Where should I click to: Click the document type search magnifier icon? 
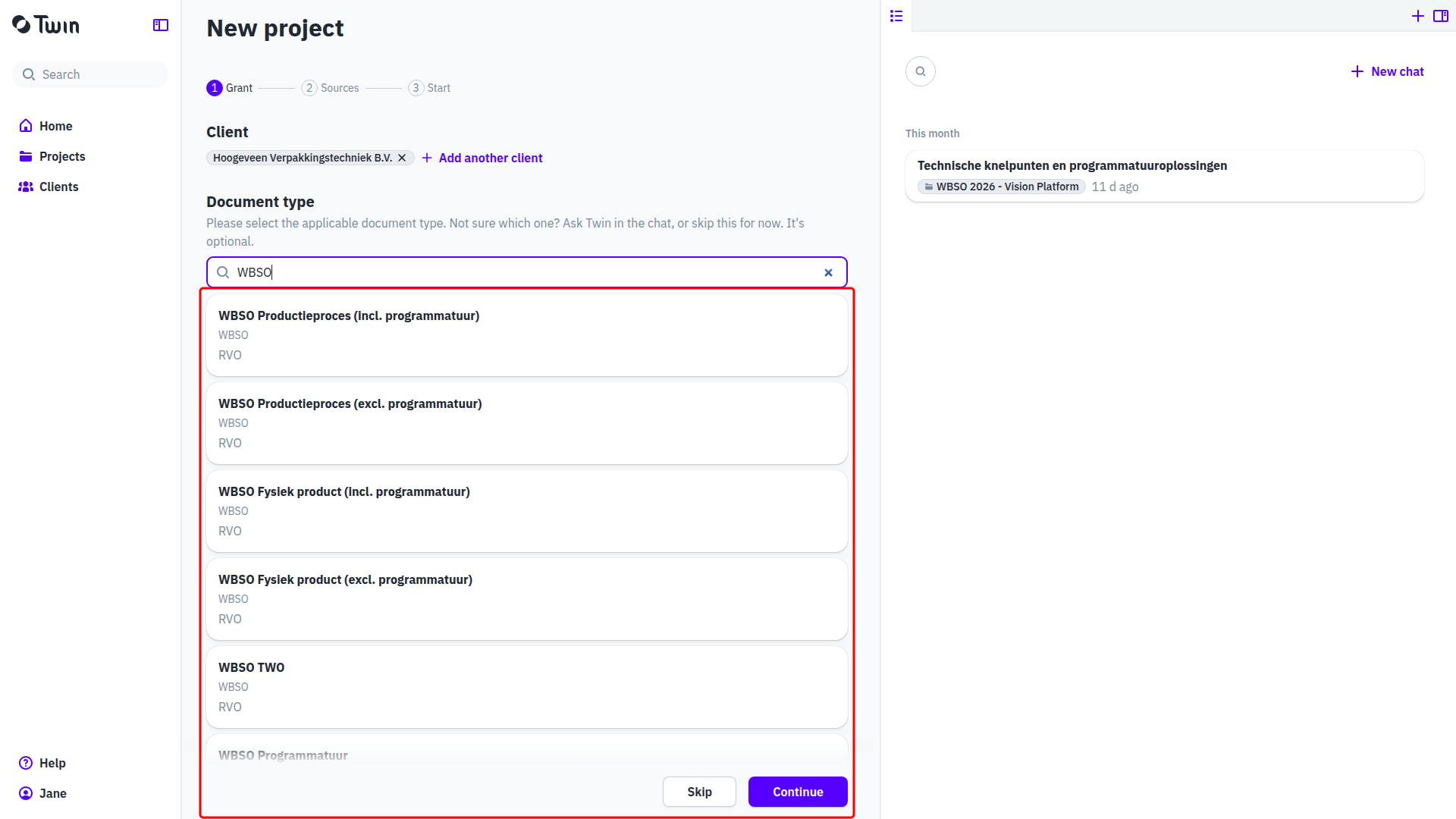coord(223,272)
